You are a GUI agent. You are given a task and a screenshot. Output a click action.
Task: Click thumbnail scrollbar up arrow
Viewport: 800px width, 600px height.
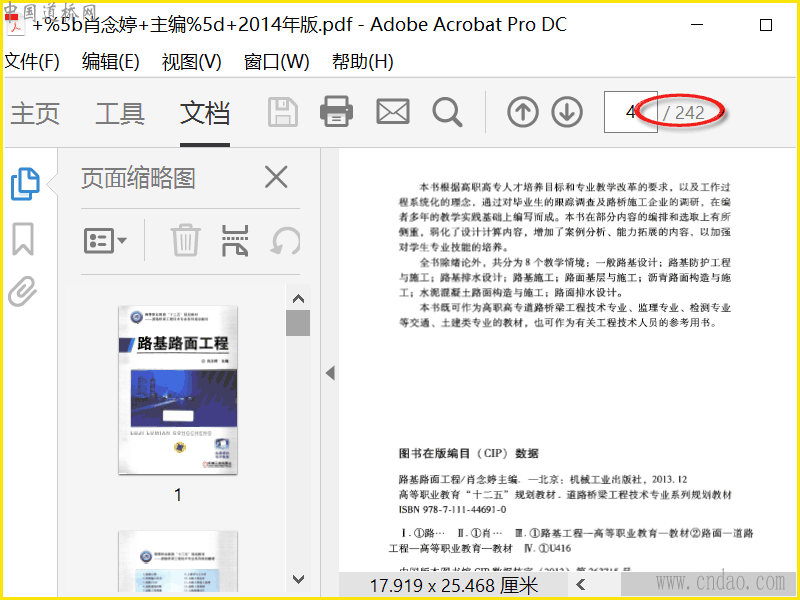tap(298, 299)
